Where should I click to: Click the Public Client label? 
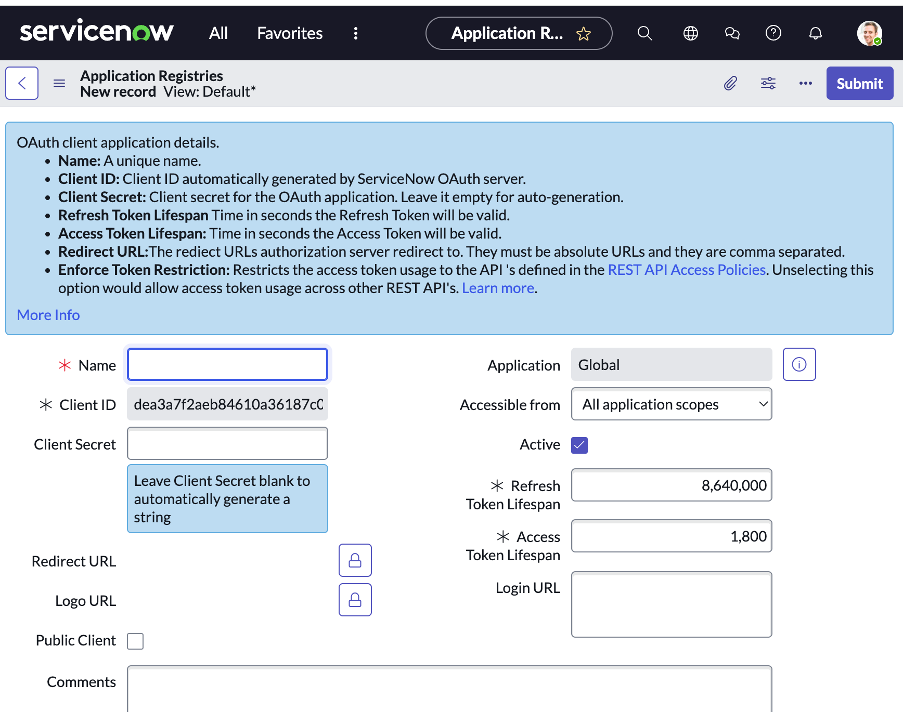pos(76,641)
